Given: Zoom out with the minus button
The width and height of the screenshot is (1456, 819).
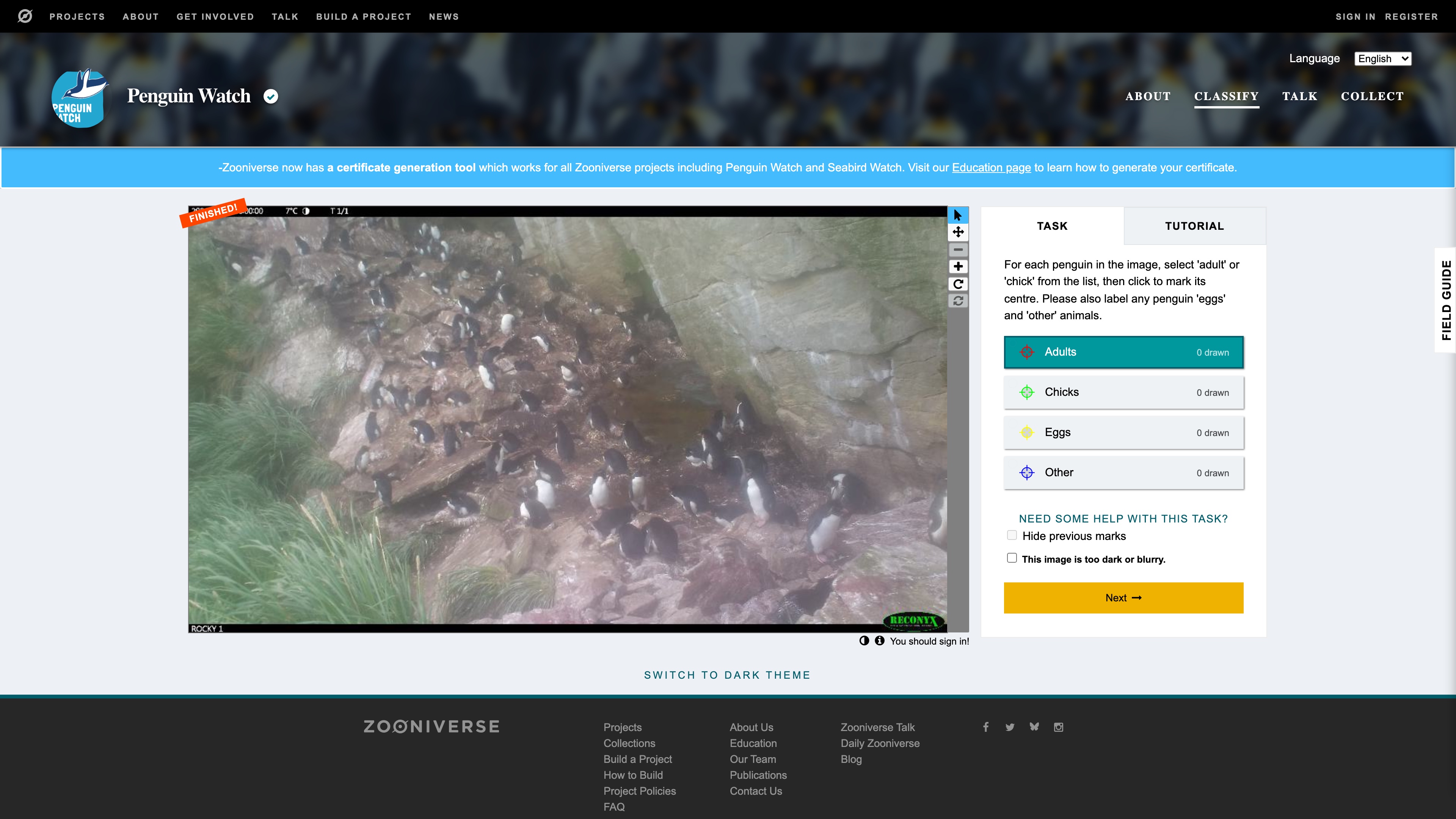Looking at the screenshot, I should tap(957, 249).
